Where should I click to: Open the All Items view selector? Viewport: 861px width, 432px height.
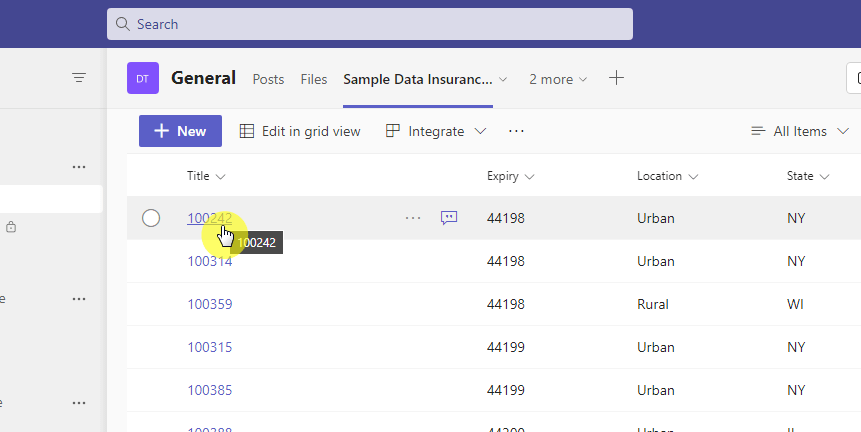click(800, 131)
